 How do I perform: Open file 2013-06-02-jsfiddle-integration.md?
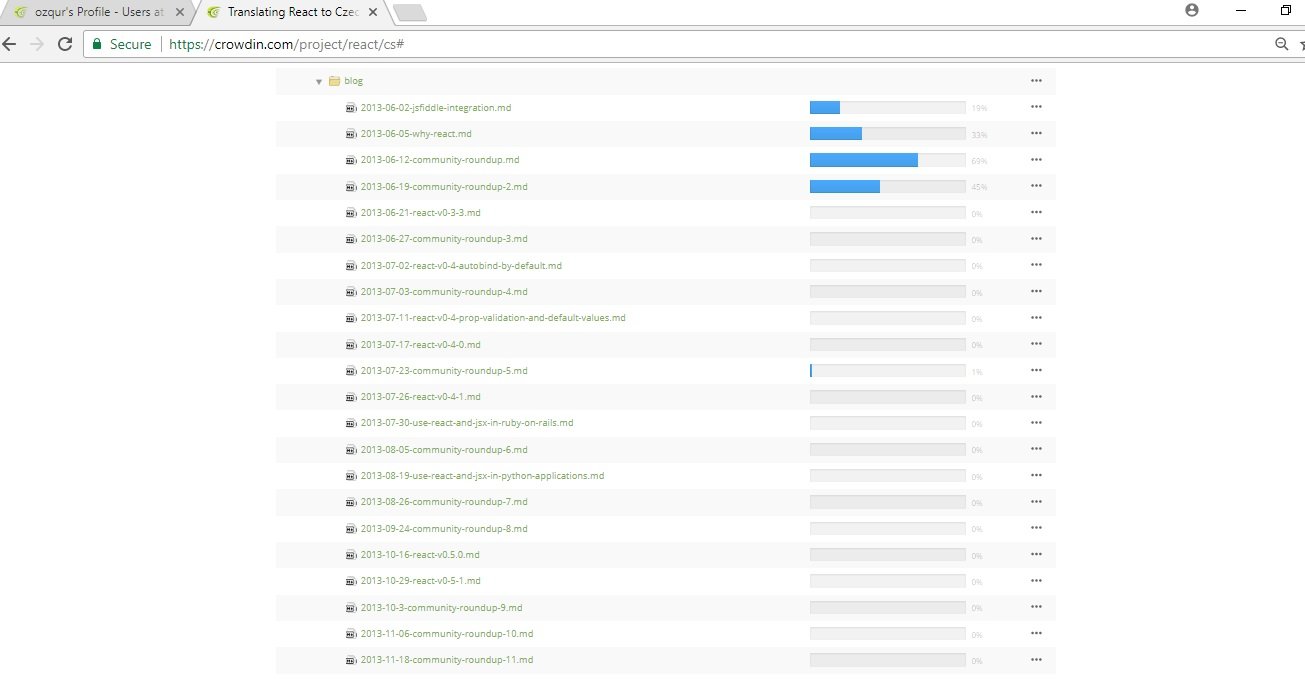[x=436, y=107]
